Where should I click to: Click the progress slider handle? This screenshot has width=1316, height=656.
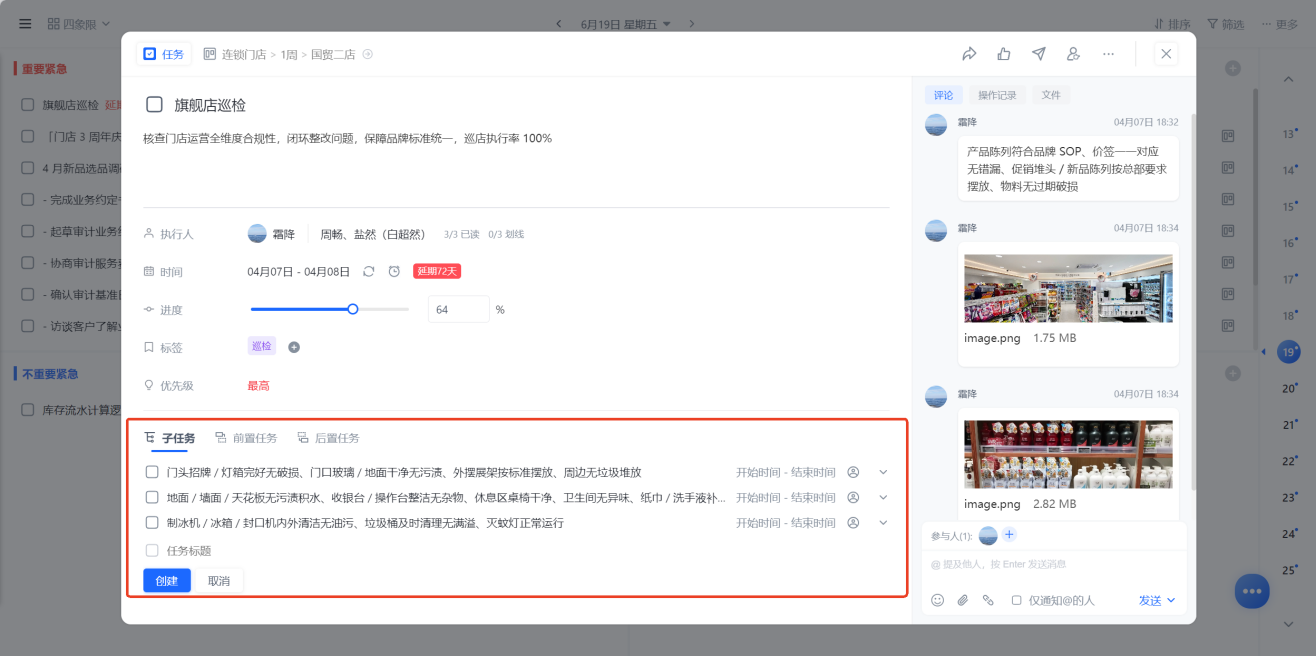352,309
